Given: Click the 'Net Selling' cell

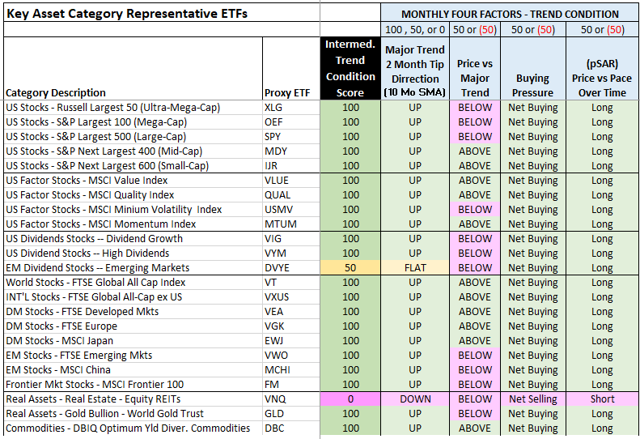Looking at the screenshot, I should (533, 399).
